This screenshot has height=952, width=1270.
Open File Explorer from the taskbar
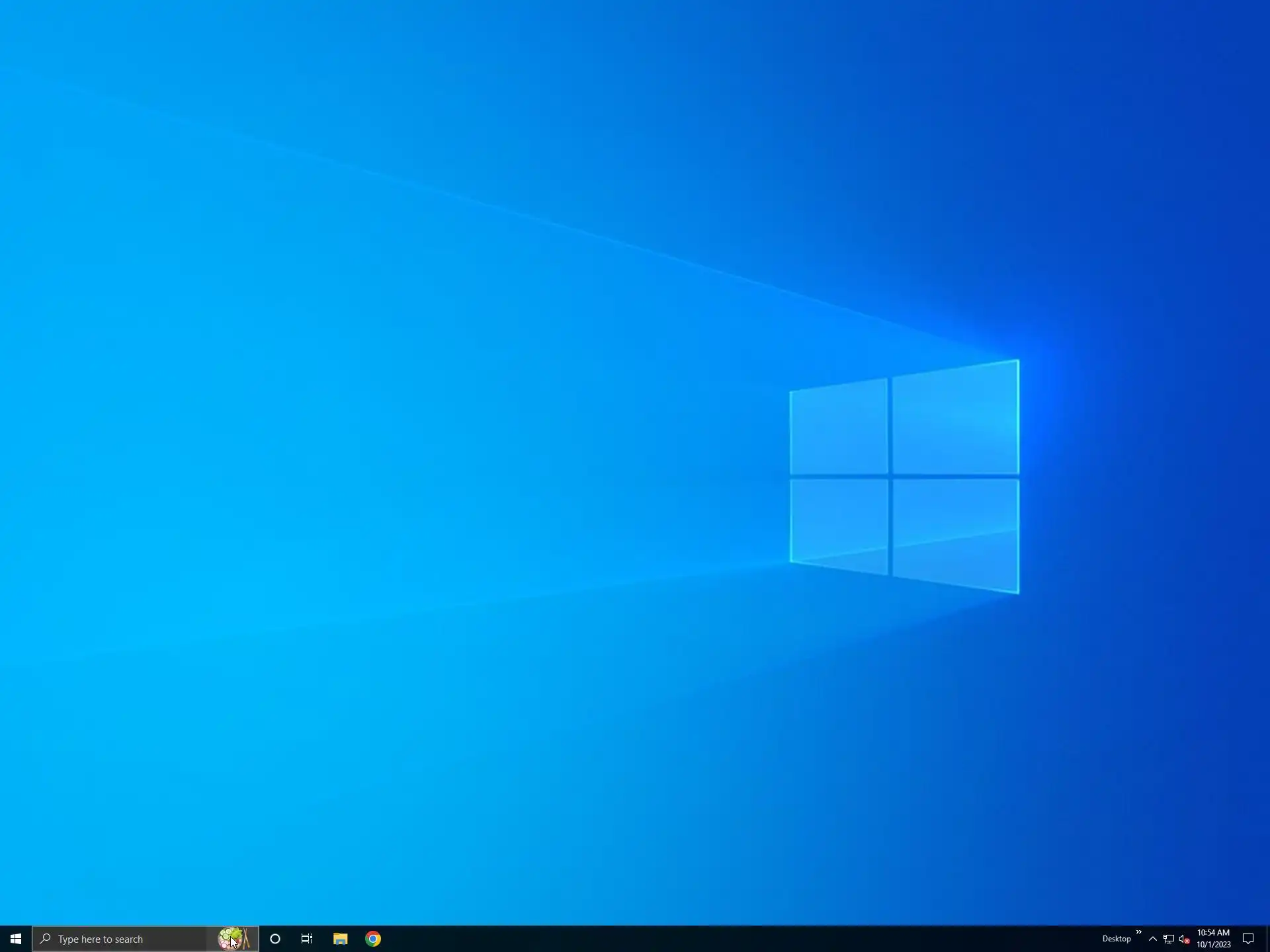[x=340, y=939]
